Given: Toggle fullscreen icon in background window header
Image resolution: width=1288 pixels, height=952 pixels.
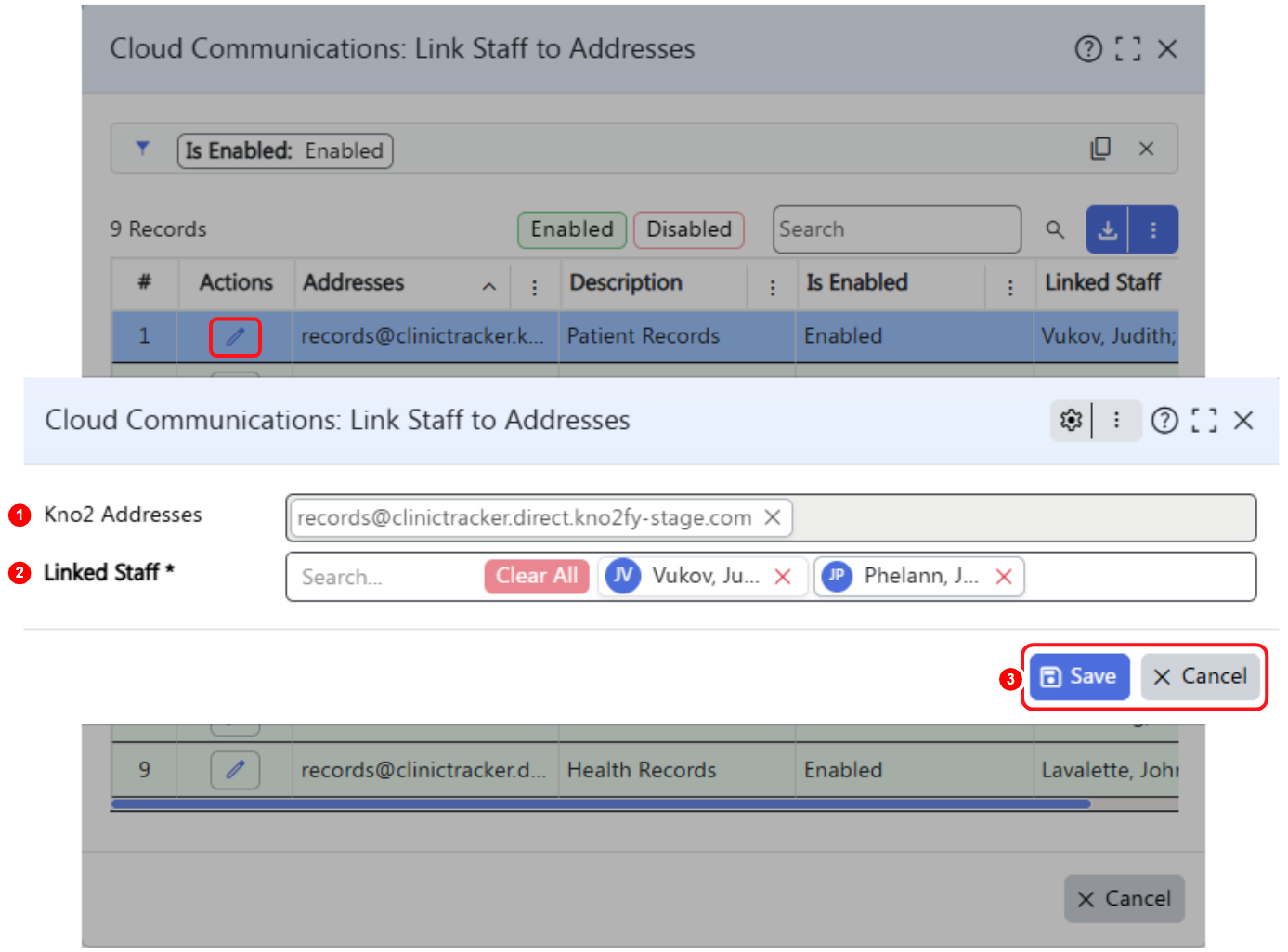Looking at the screenshot, I should [x=1128, y=48].
